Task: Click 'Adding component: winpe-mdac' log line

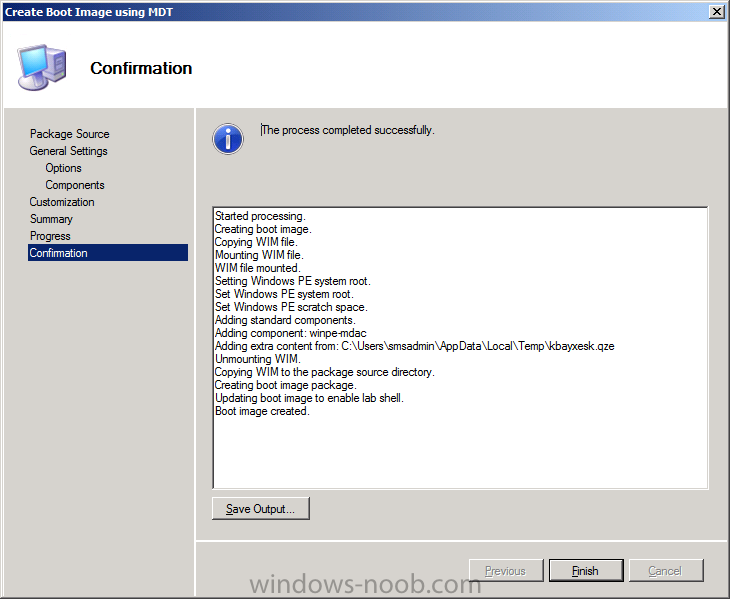Action: pos(291,333)
